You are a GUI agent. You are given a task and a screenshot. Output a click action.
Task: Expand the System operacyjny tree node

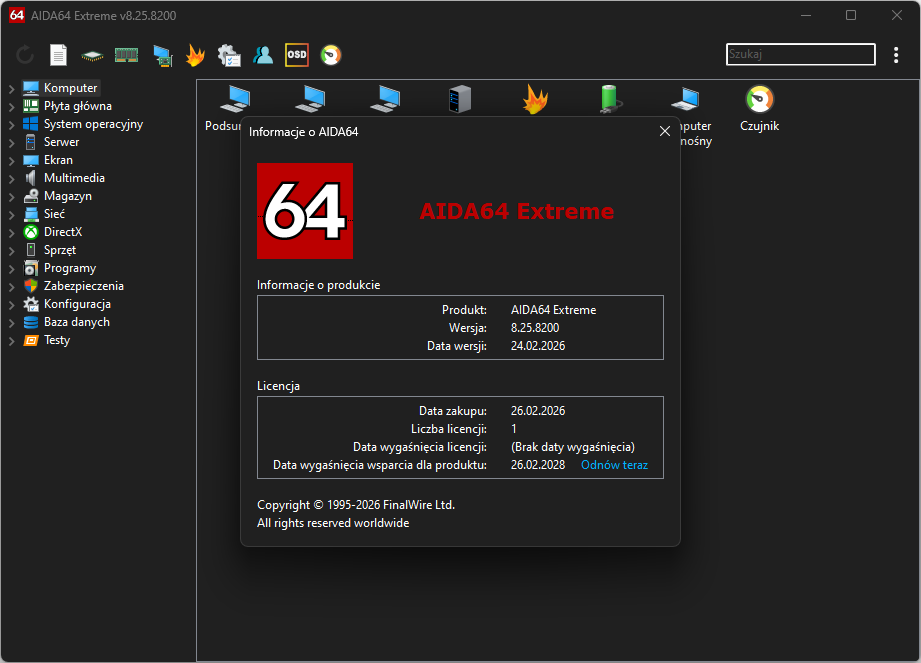click(12, 124)
